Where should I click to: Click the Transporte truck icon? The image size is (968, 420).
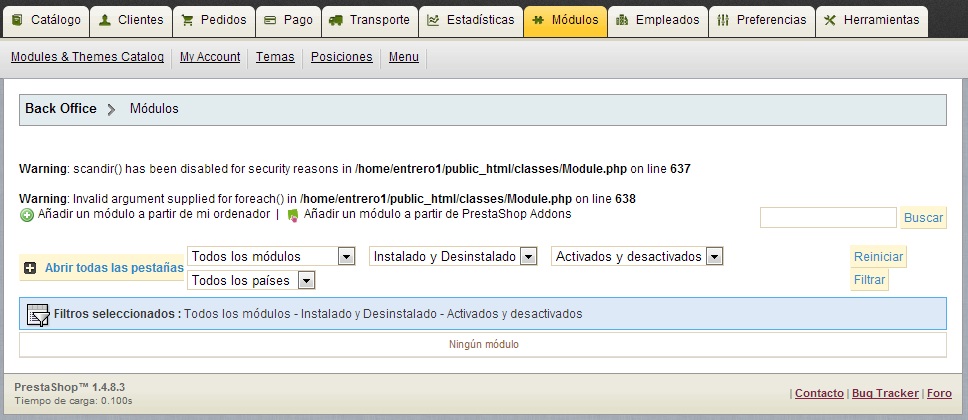click(x=336, y=20)
